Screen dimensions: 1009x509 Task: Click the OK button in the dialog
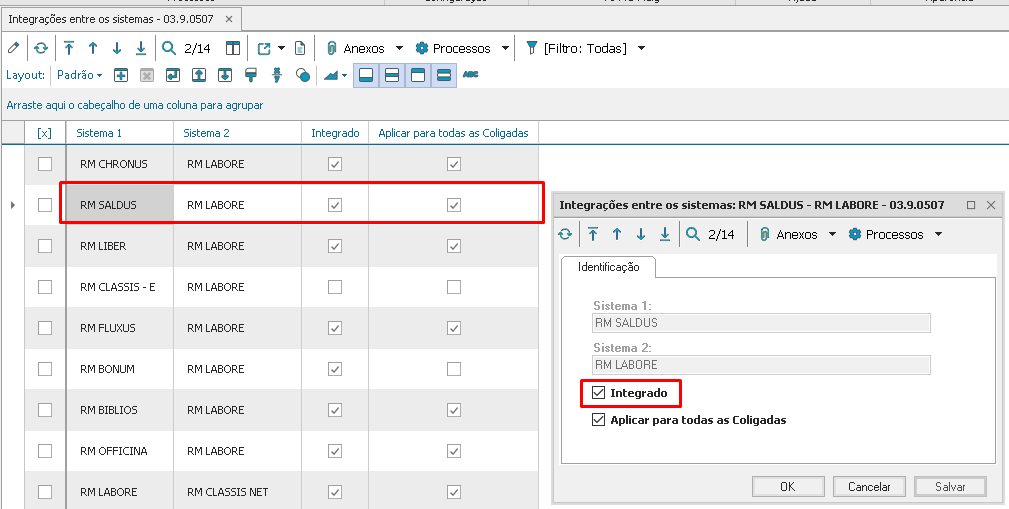[x=788, y=486]
